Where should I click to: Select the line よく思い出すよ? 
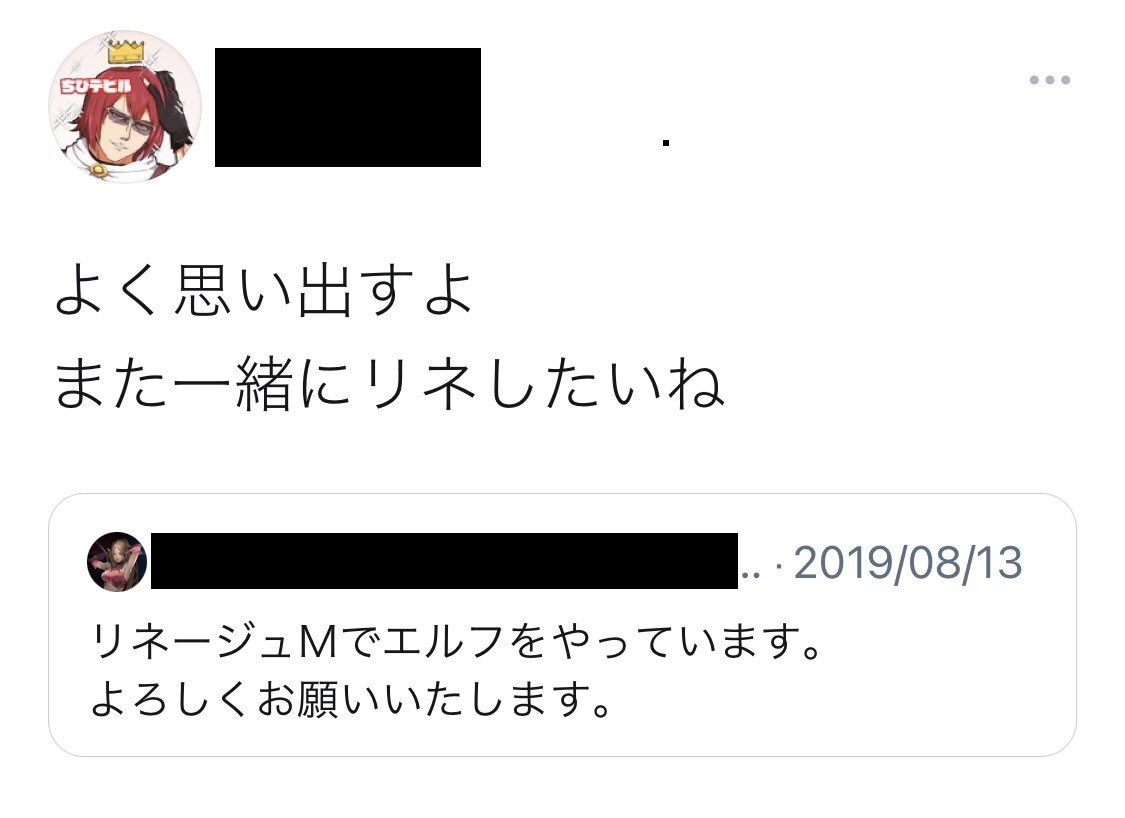(x=264, y=291)
